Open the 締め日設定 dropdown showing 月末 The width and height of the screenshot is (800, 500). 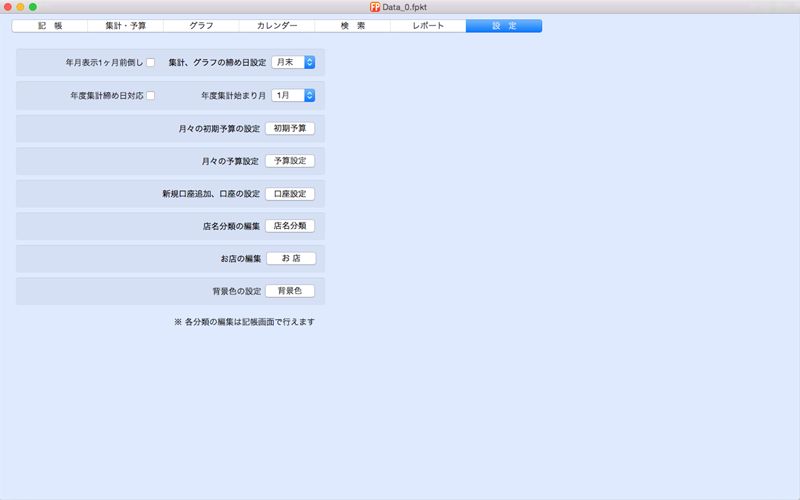(x=293, y=62)
